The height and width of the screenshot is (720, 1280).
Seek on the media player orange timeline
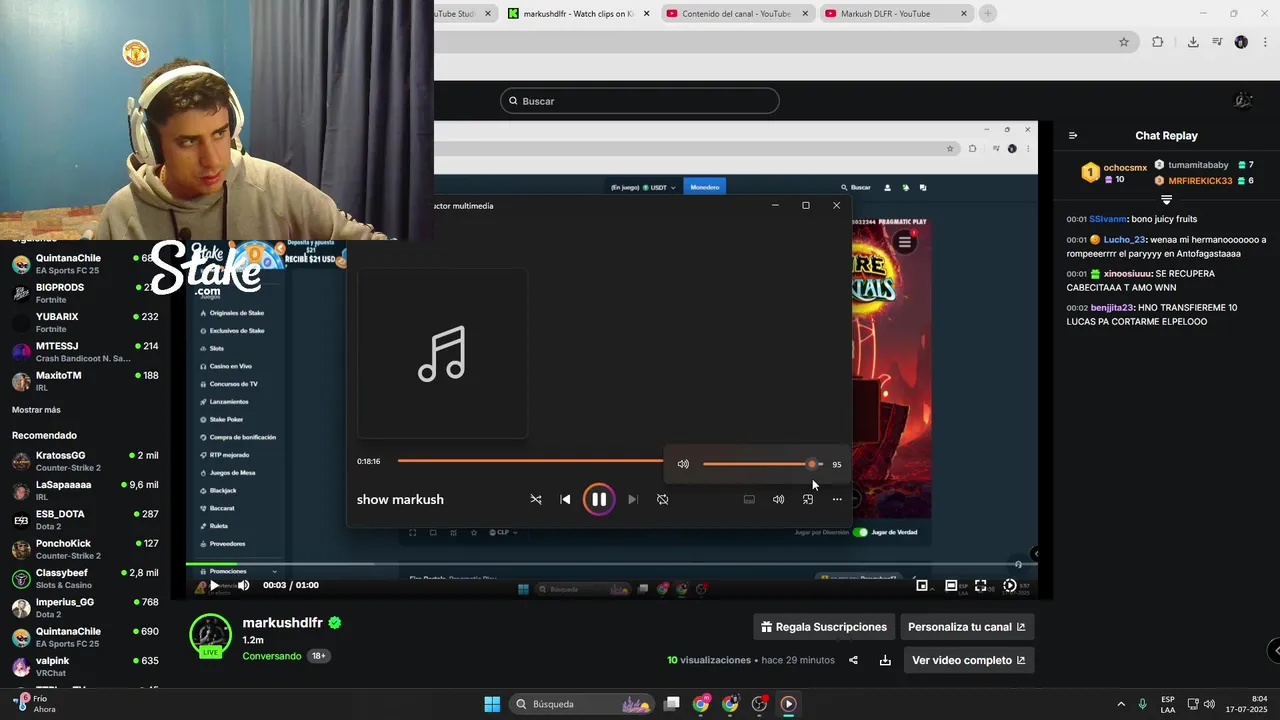[530, 461]
